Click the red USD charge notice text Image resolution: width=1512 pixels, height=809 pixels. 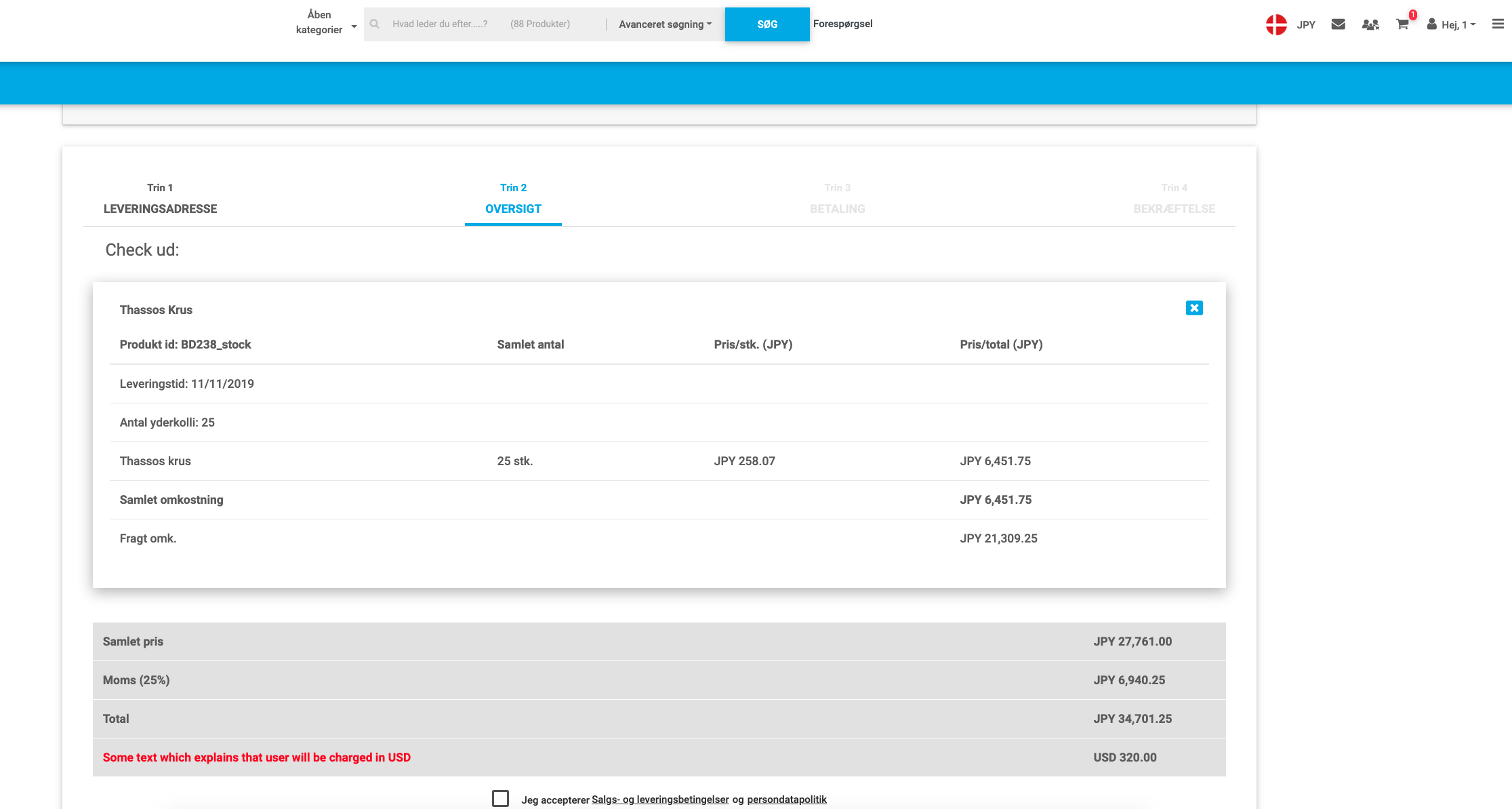tap(257, 757)
